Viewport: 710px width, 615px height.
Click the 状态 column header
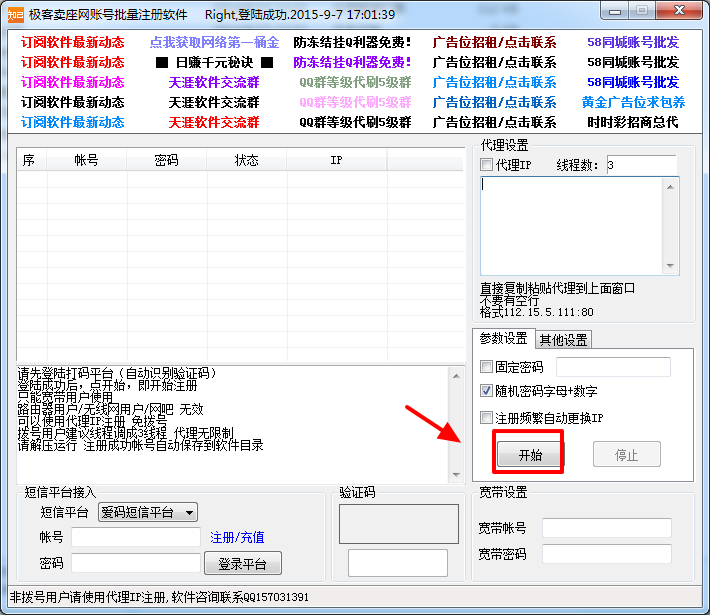coord(247,160)
